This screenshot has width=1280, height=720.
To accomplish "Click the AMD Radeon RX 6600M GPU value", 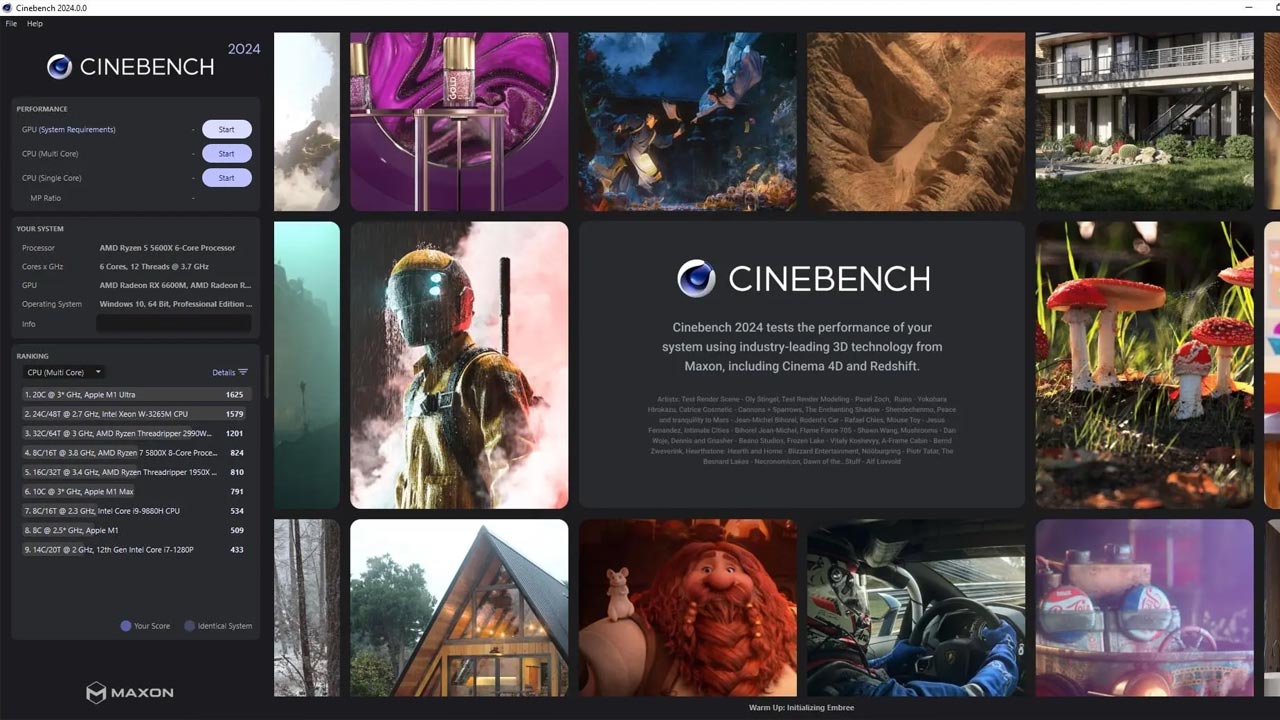I will (175, 285).
